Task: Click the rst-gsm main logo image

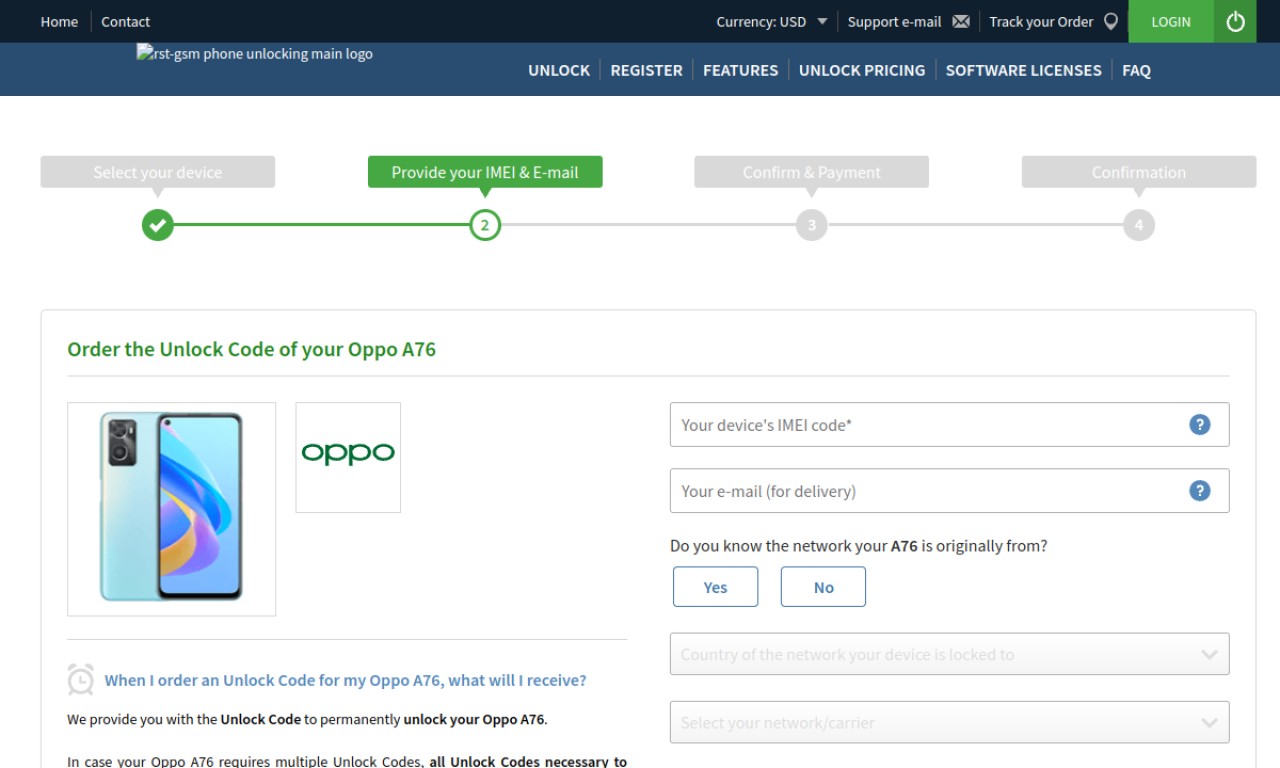Action: (x=255, y=53)
